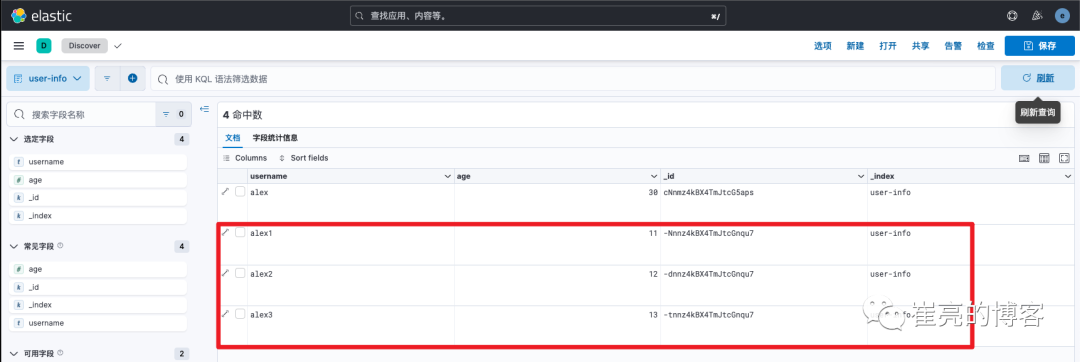Open the newsfeed celebration icon

(1036, 15)
